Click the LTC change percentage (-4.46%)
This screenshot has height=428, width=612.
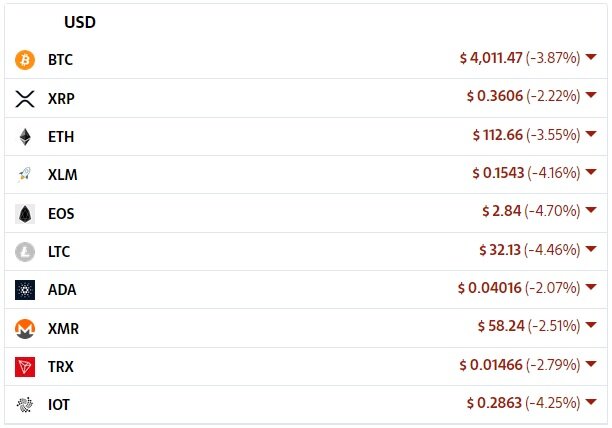tap(552, 250)
